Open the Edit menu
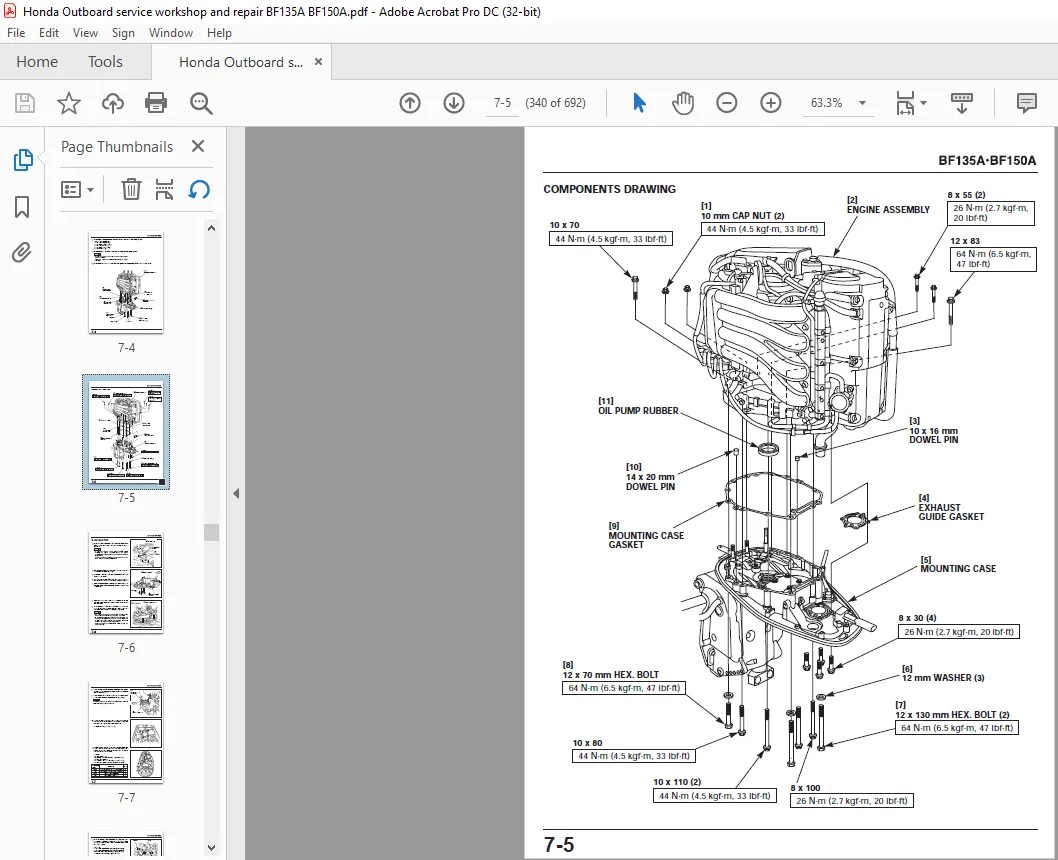 click(49, 32)
